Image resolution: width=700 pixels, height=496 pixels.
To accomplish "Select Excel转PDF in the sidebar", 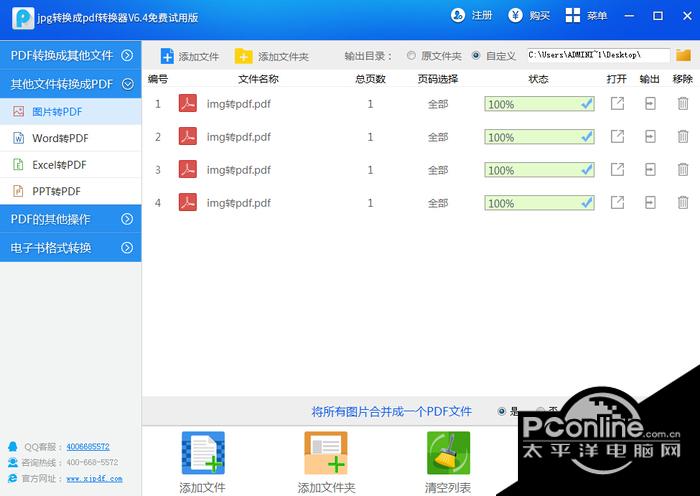I will (x=71, y=165).
